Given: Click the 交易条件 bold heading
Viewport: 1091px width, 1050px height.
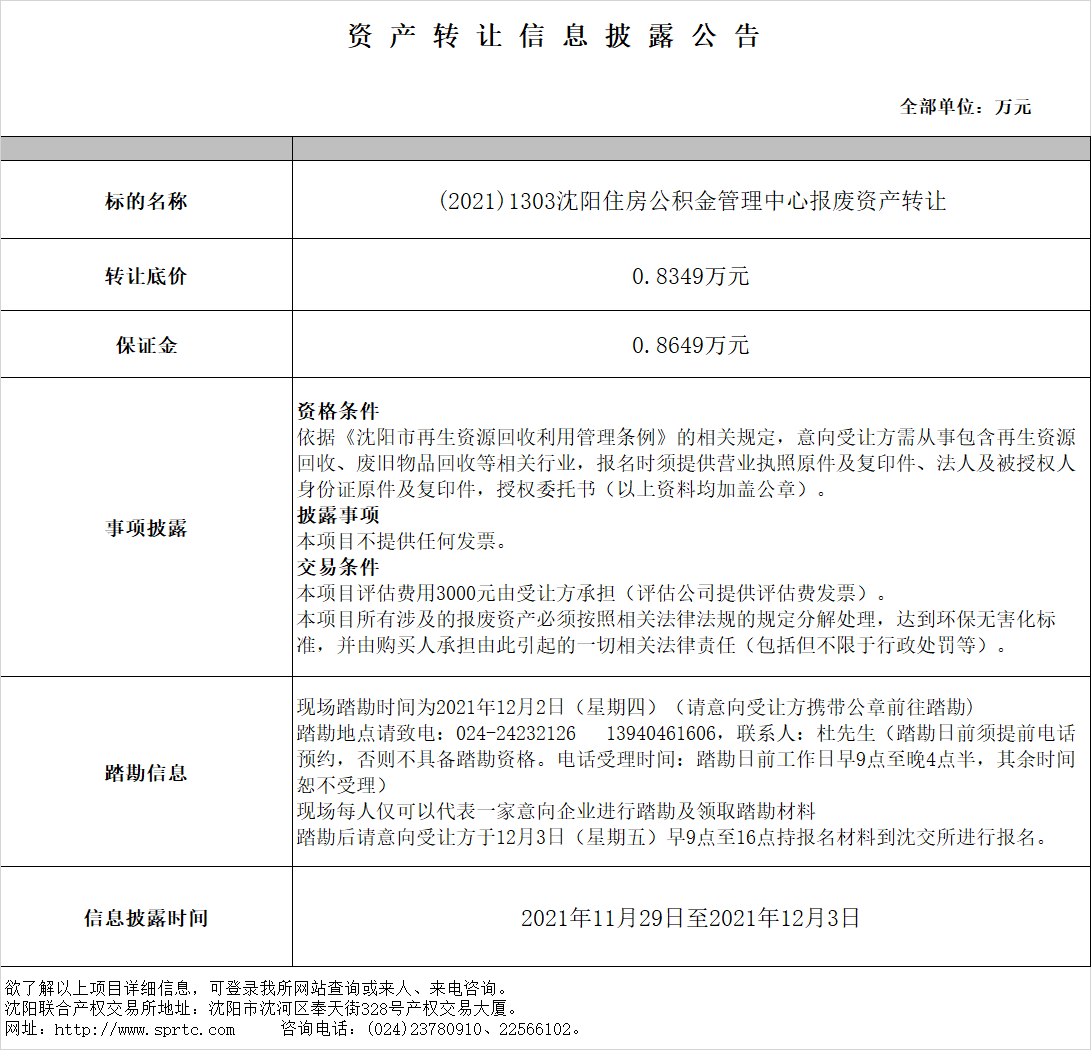Looking at the screenshot, I should 338,567.
